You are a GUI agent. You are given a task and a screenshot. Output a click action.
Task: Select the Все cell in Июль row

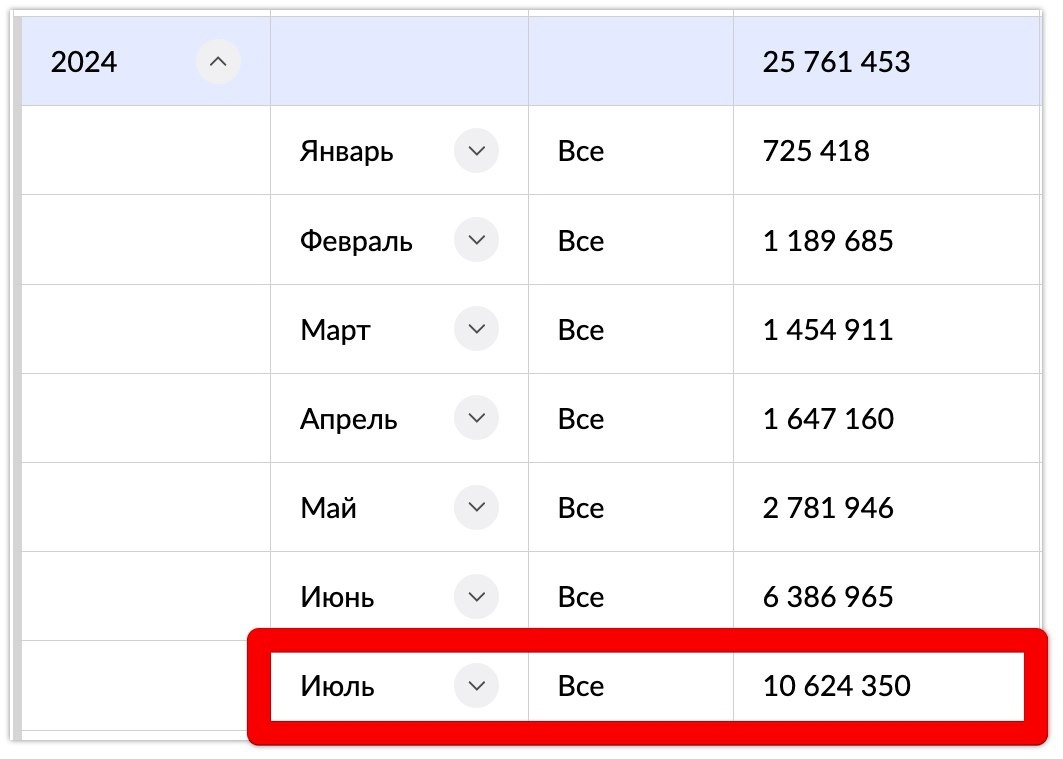pyautogui.click(x=581, y=686)
